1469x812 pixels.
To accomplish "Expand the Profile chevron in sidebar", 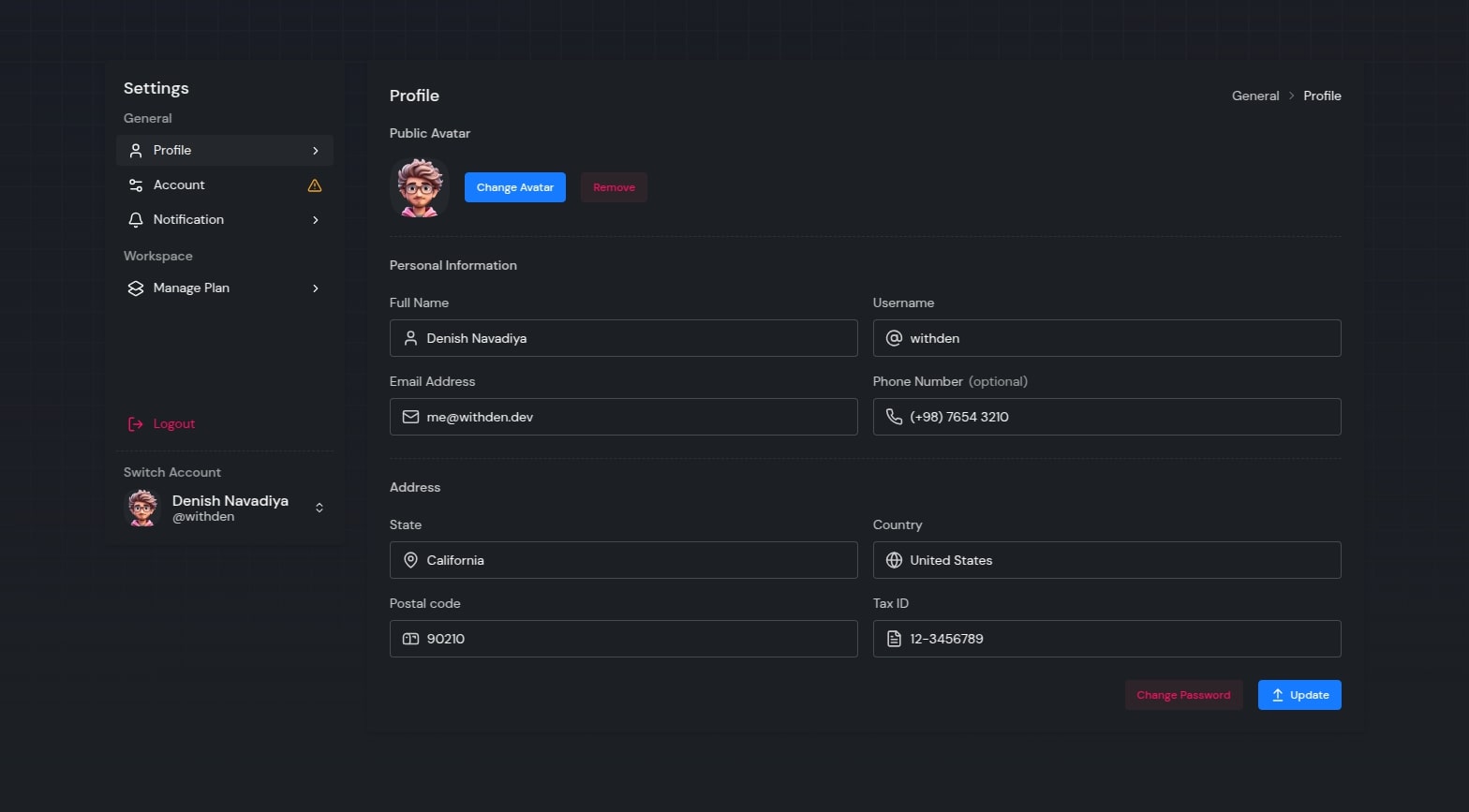I will coord(316,151).
